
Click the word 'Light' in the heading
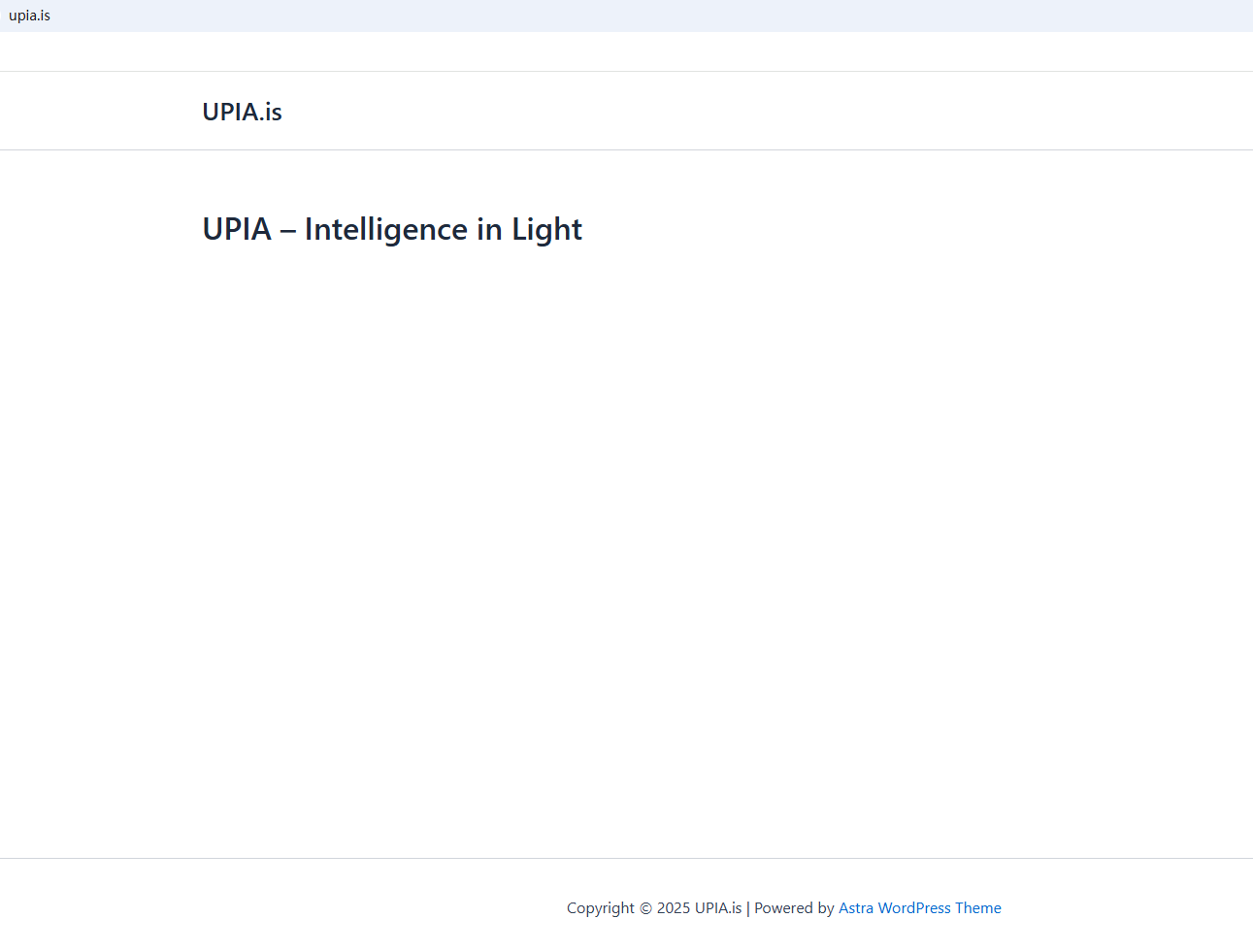tap(546, 230)
